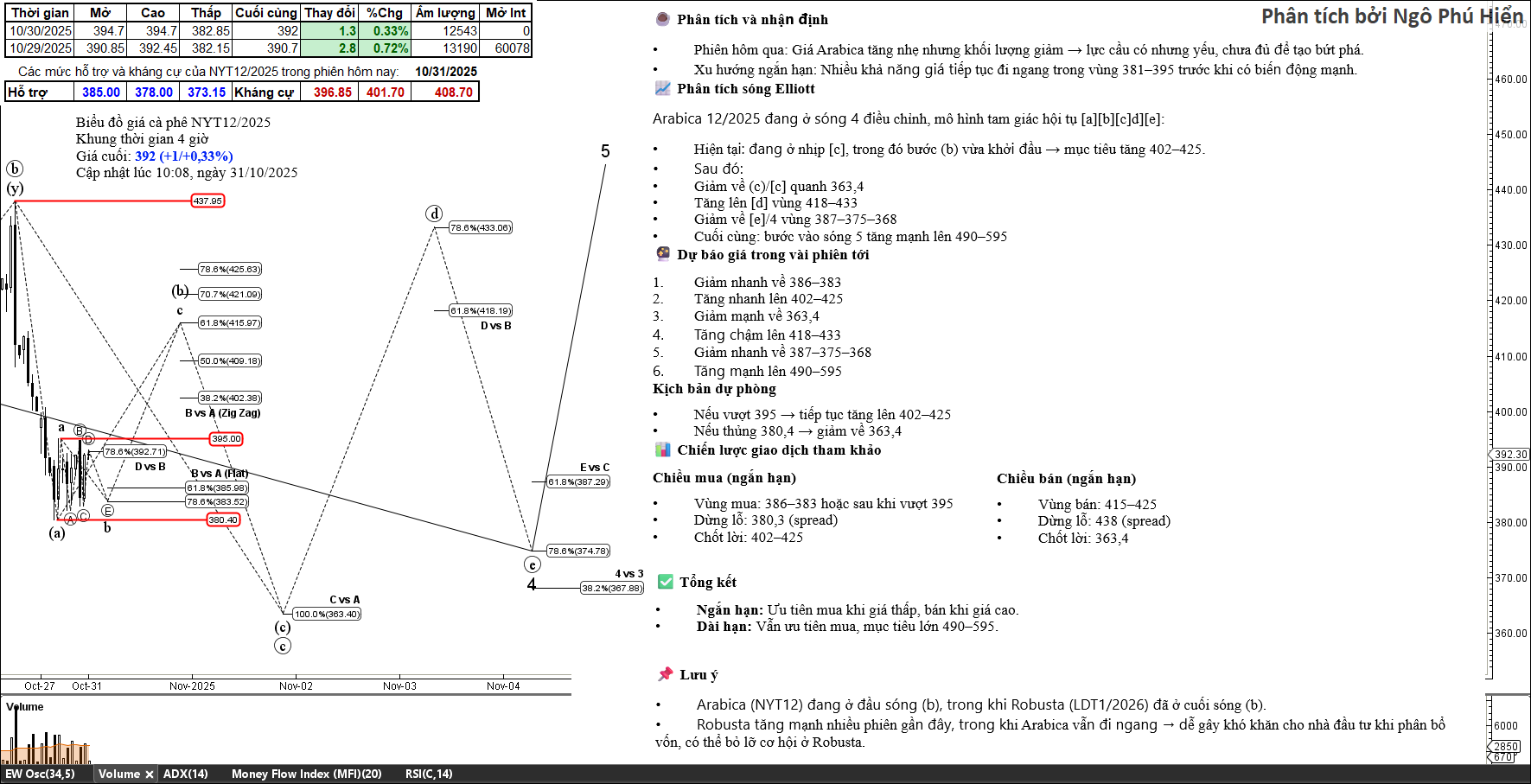Screen dimensions: 1531x784
Task: Close the Volume indicator tab
Action: 149,774
